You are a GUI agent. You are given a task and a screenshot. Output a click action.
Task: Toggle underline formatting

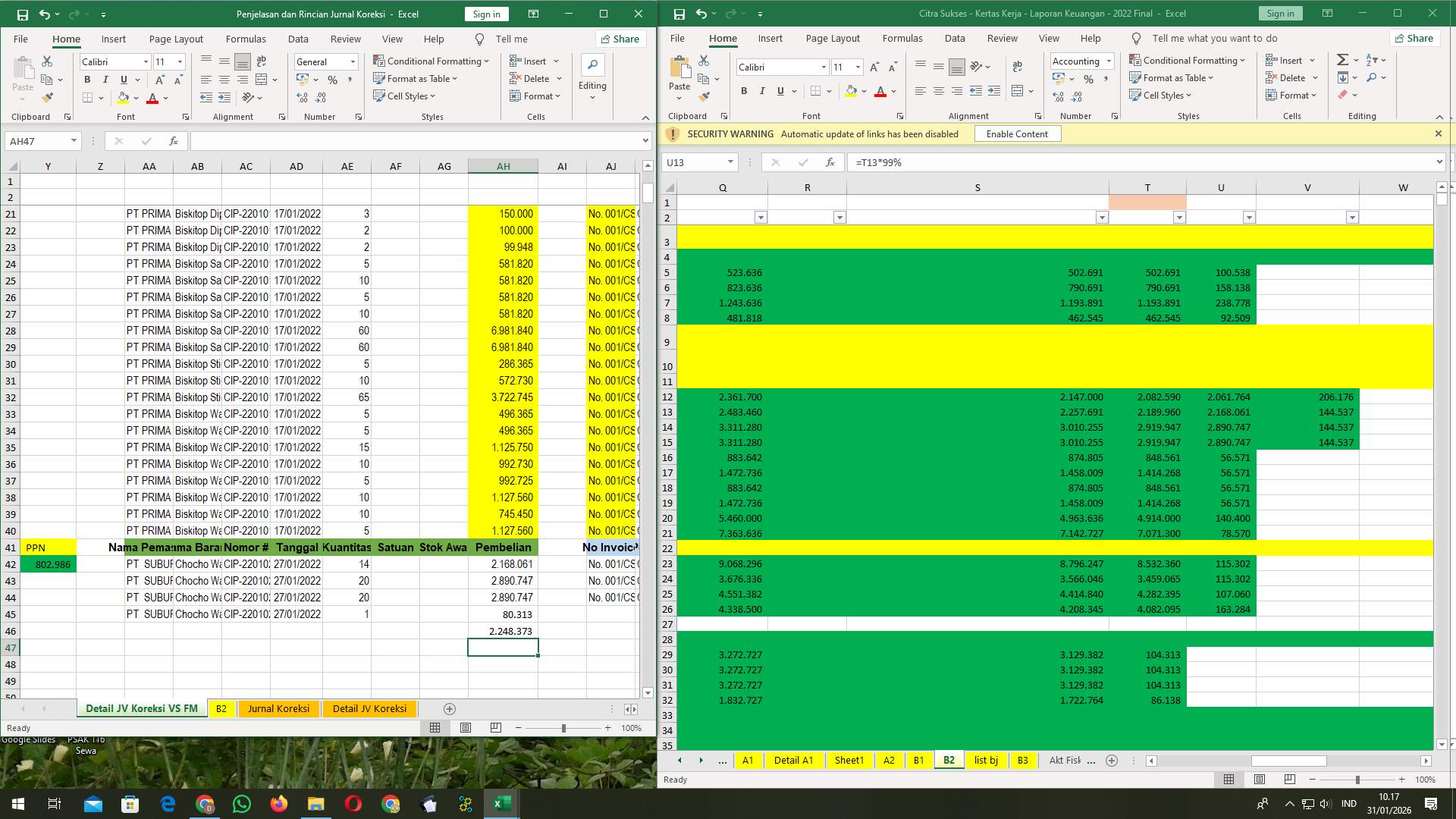click(124, 79)
